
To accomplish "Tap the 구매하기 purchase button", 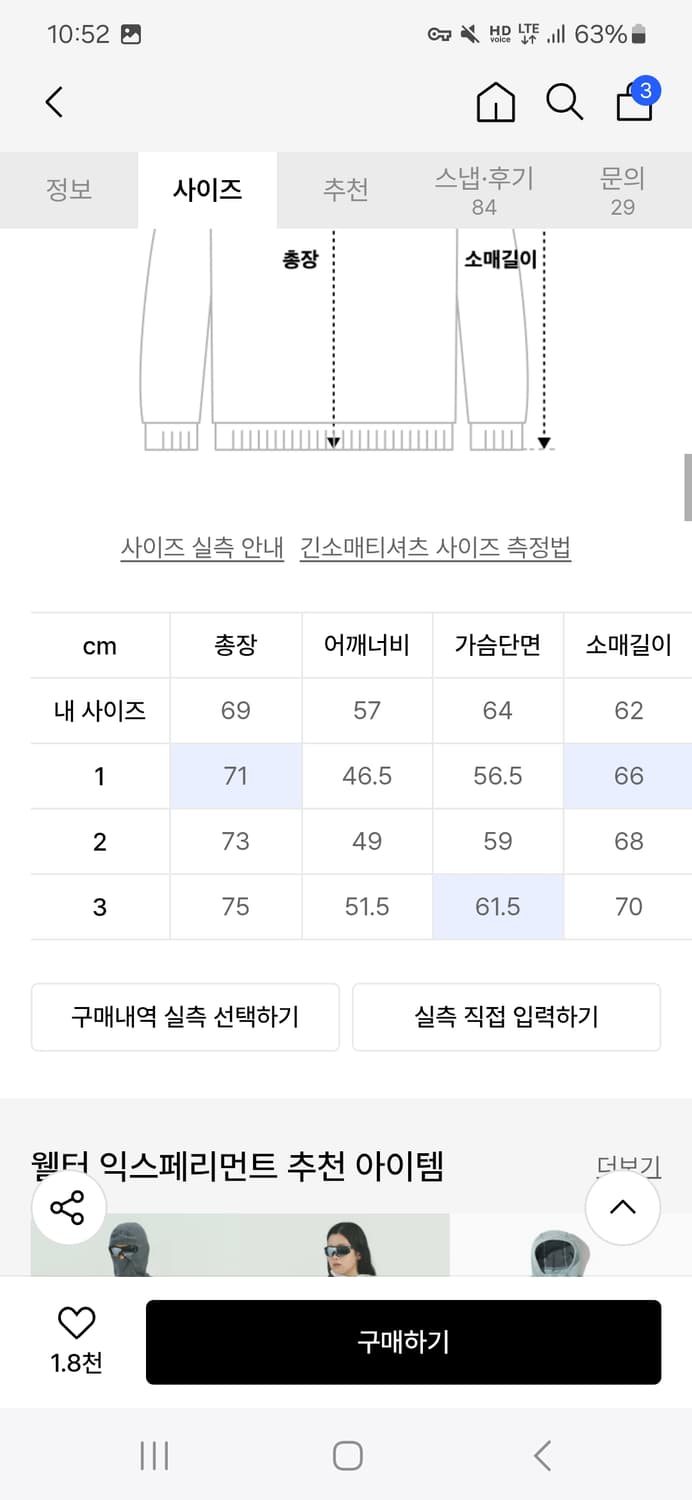I will (404, 1342).
